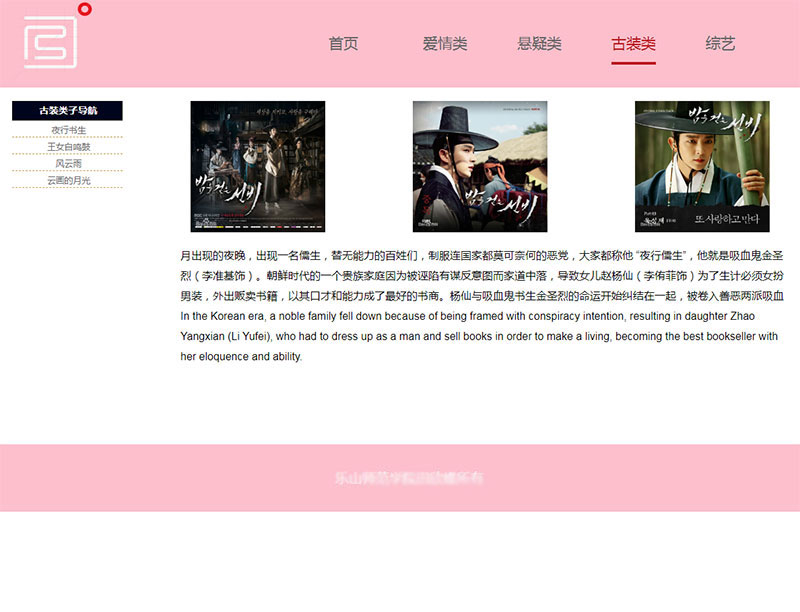Open the 爱情类 category

click(444, 44)
